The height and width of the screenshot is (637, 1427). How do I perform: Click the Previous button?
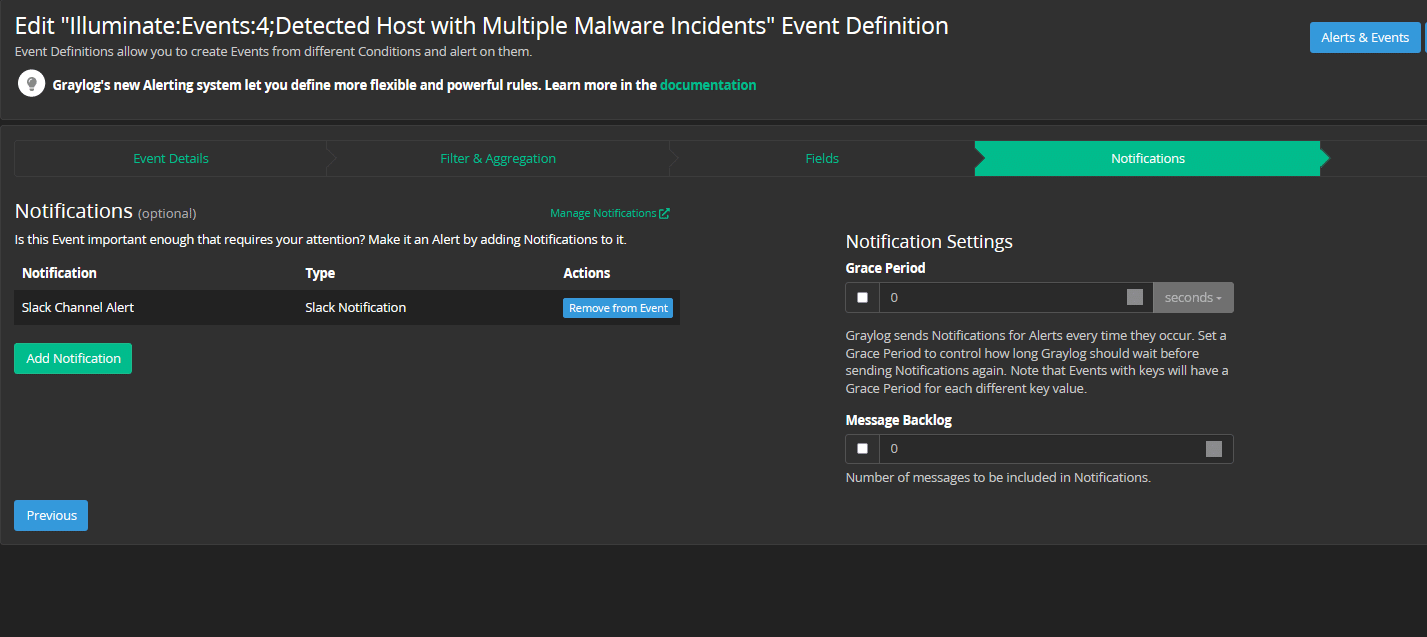[x=50, y=515]
